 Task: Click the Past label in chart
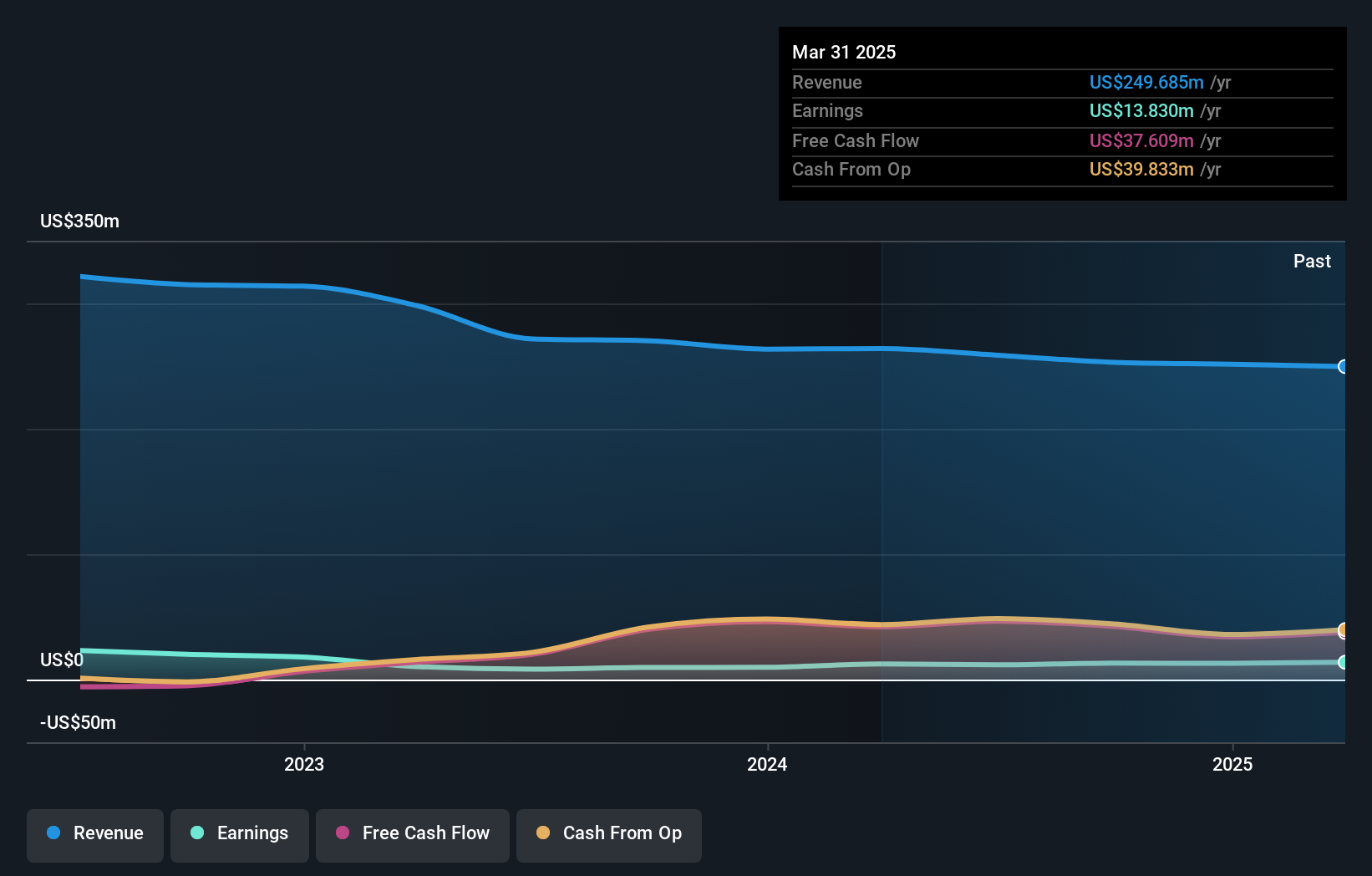point(1312,261)
